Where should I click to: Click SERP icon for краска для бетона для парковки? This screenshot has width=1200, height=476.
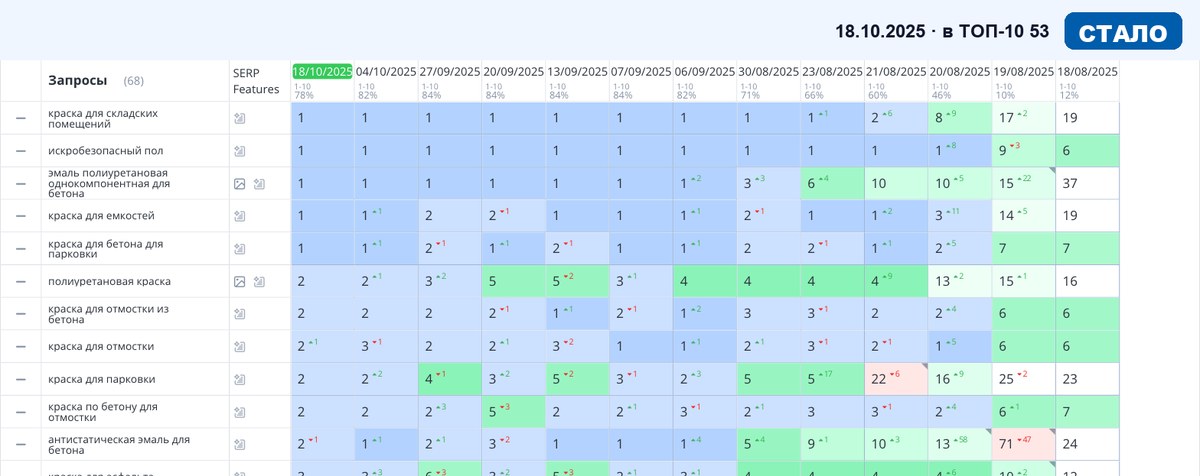239,249
